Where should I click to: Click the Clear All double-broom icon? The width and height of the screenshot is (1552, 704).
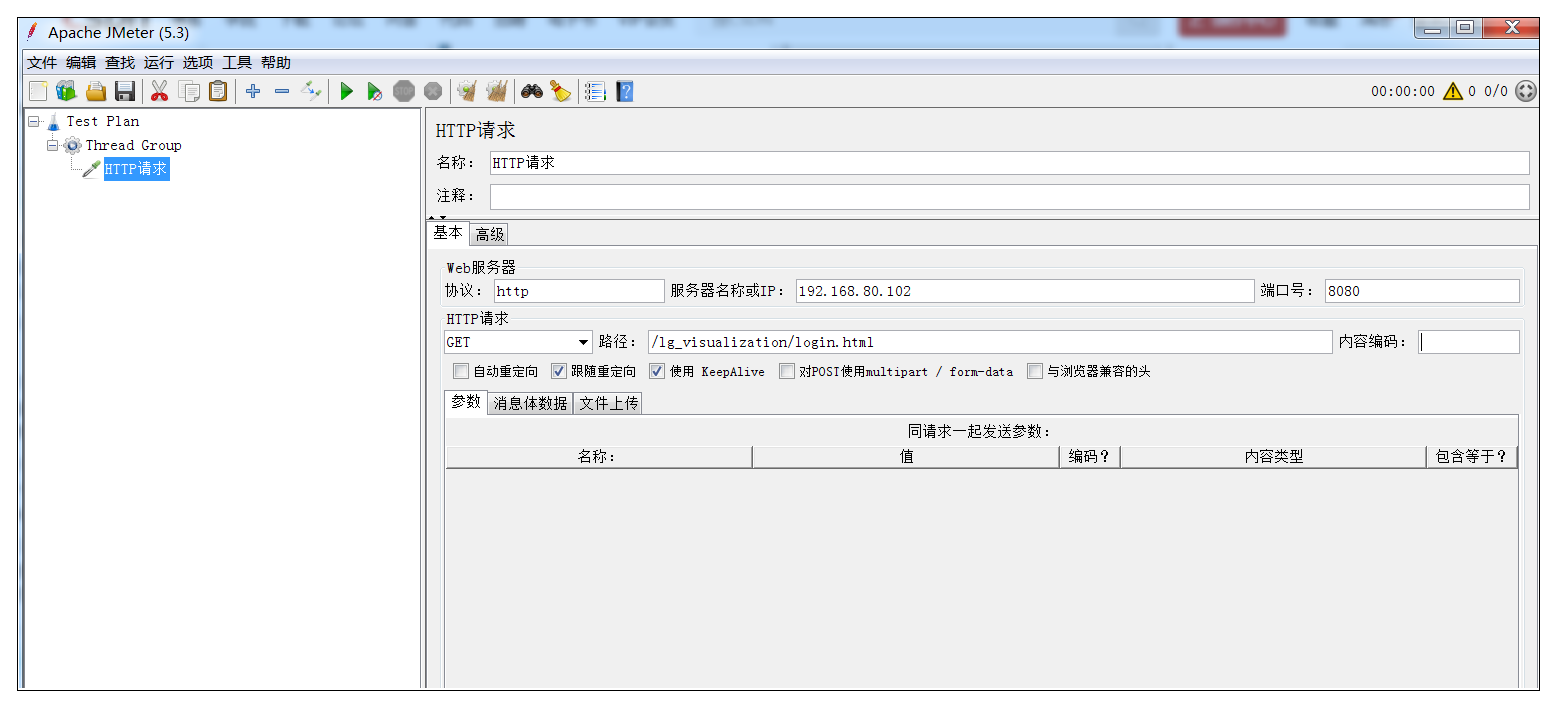[x=497, y=92]
